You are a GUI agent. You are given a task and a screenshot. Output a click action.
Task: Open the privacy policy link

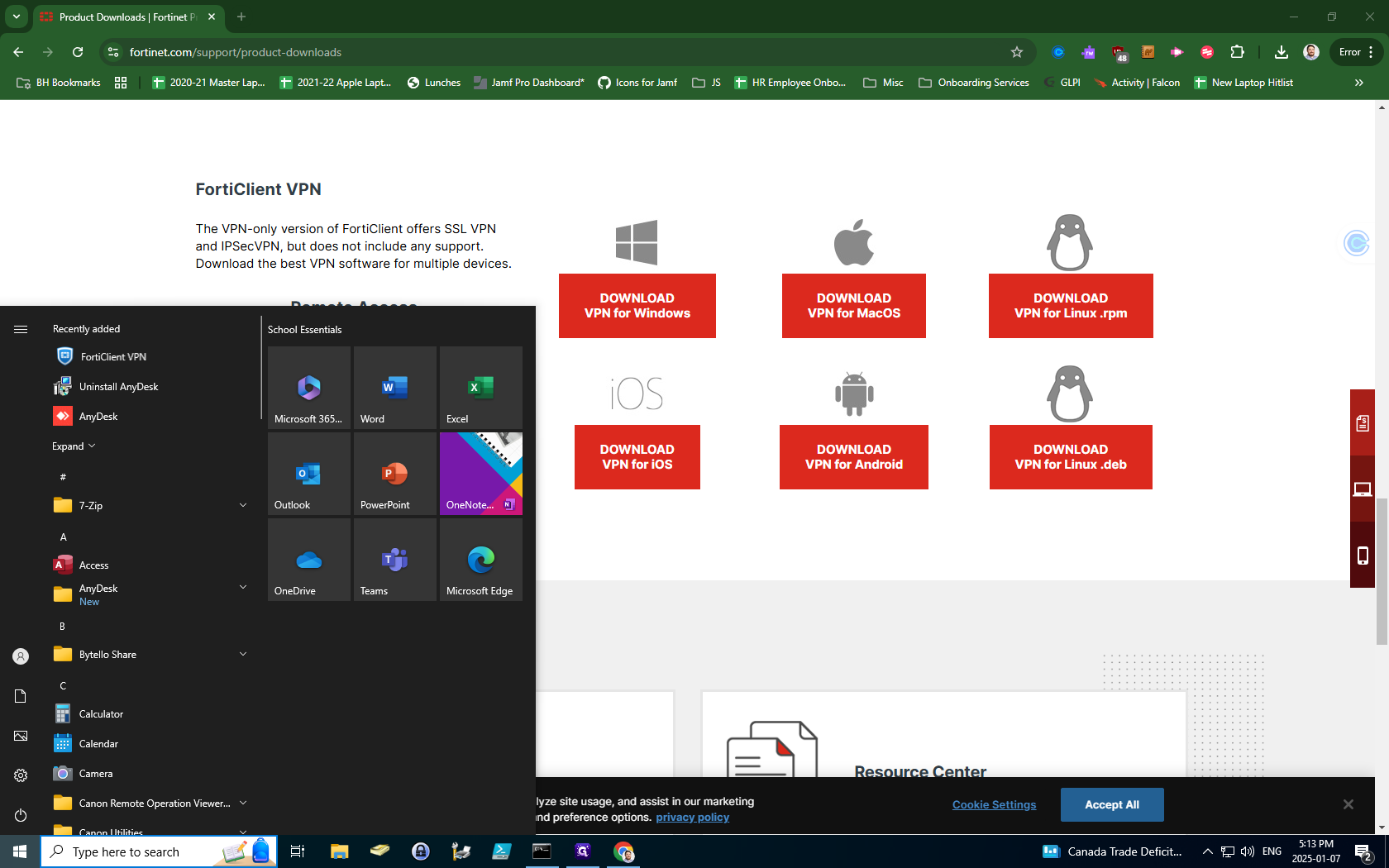click(x=693, y=818)
